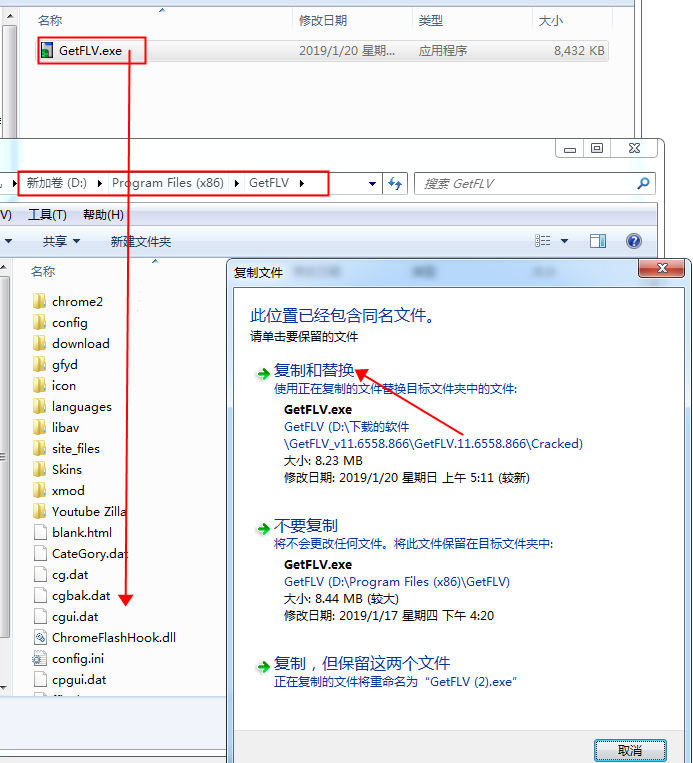The width and height of the screenshot is (693, 763).
Task: Click scroll up arrow in upper window
Action: pyautogui.click(x=10, y=17)
